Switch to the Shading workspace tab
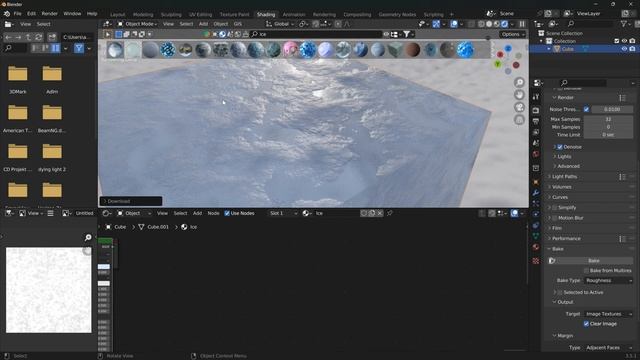The image size is (640, 360). pyautogui.click(x=266, y=14)
